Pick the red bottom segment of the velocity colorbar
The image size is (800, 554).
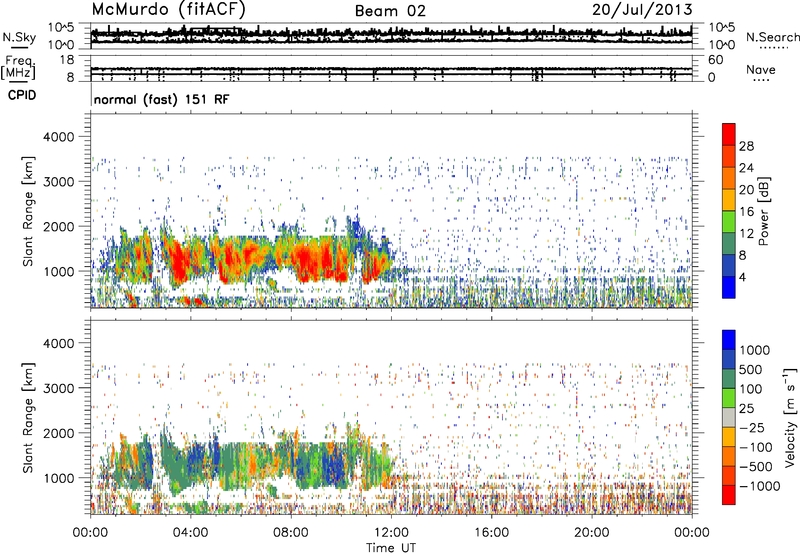pos(729,495)
